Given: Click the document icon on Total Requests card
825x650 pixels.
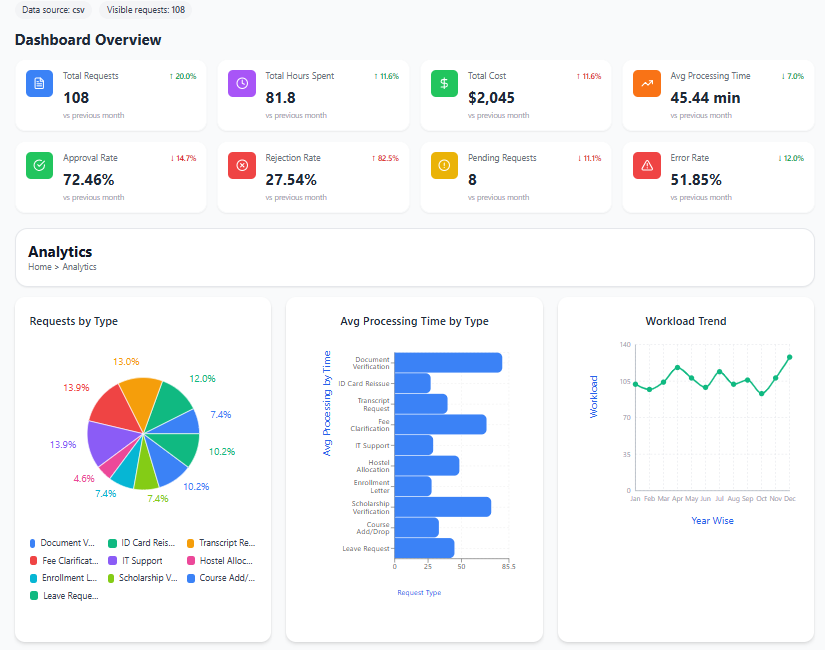Looking at the screenshot, I should point(39,83).
